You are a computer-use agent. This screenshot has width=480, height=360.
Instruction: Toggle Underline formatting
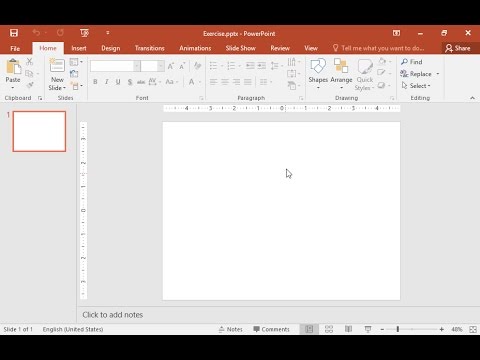point(118,82)
